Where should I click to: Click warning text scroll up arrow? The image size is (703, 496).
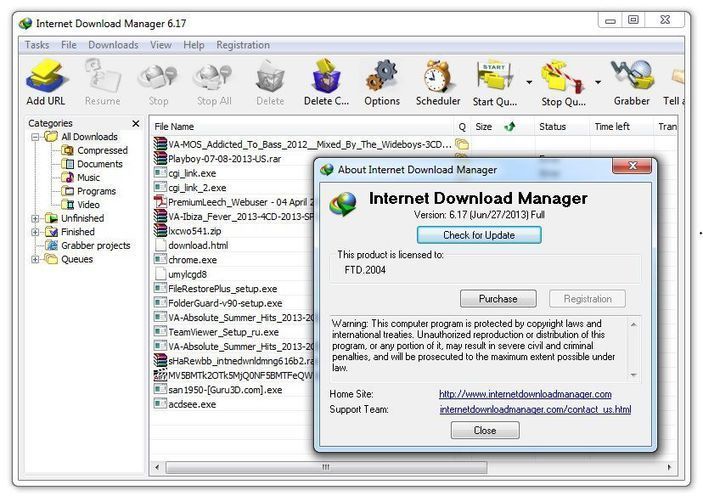634,324
